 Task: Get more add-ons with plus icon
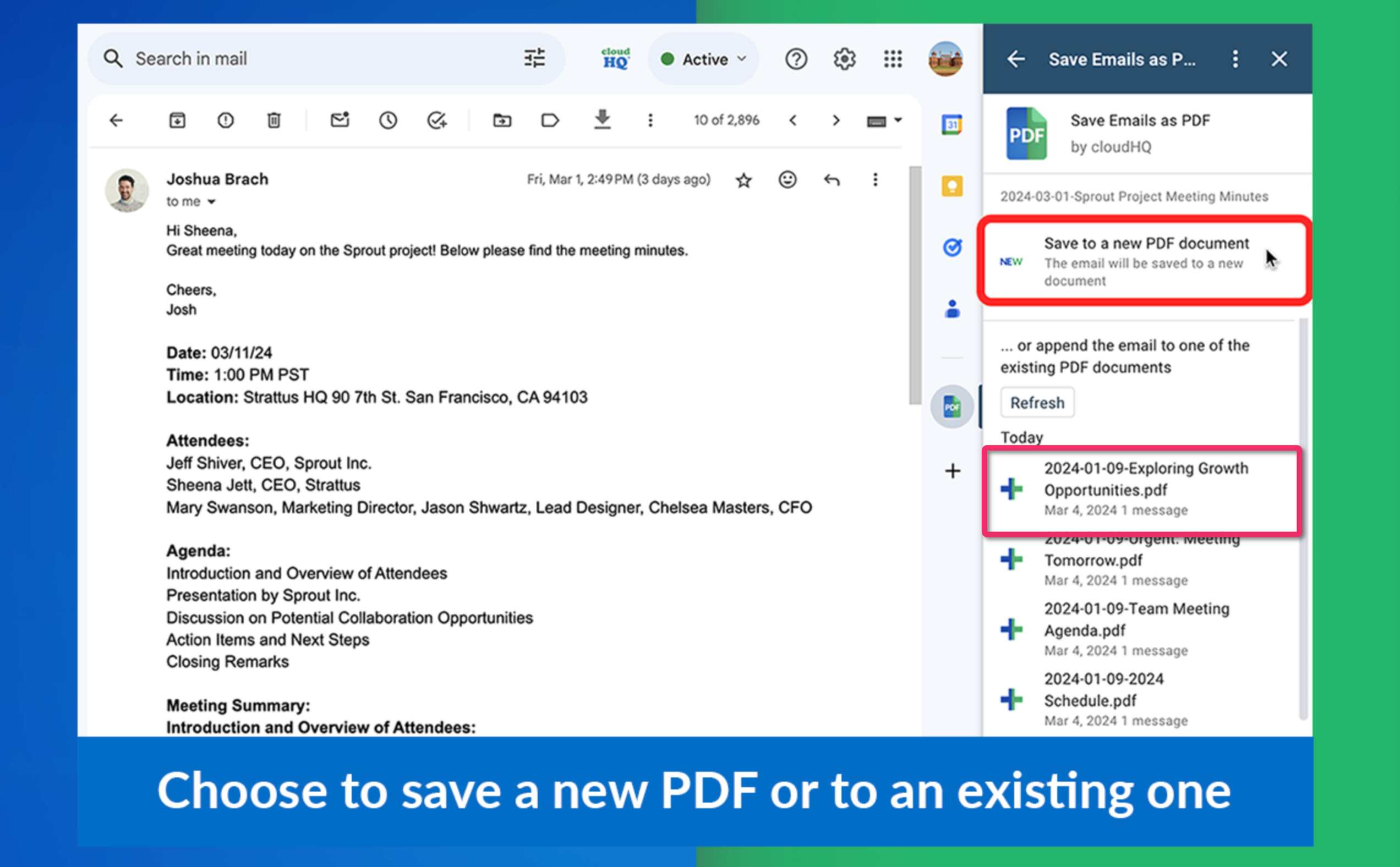click(952, 471)
